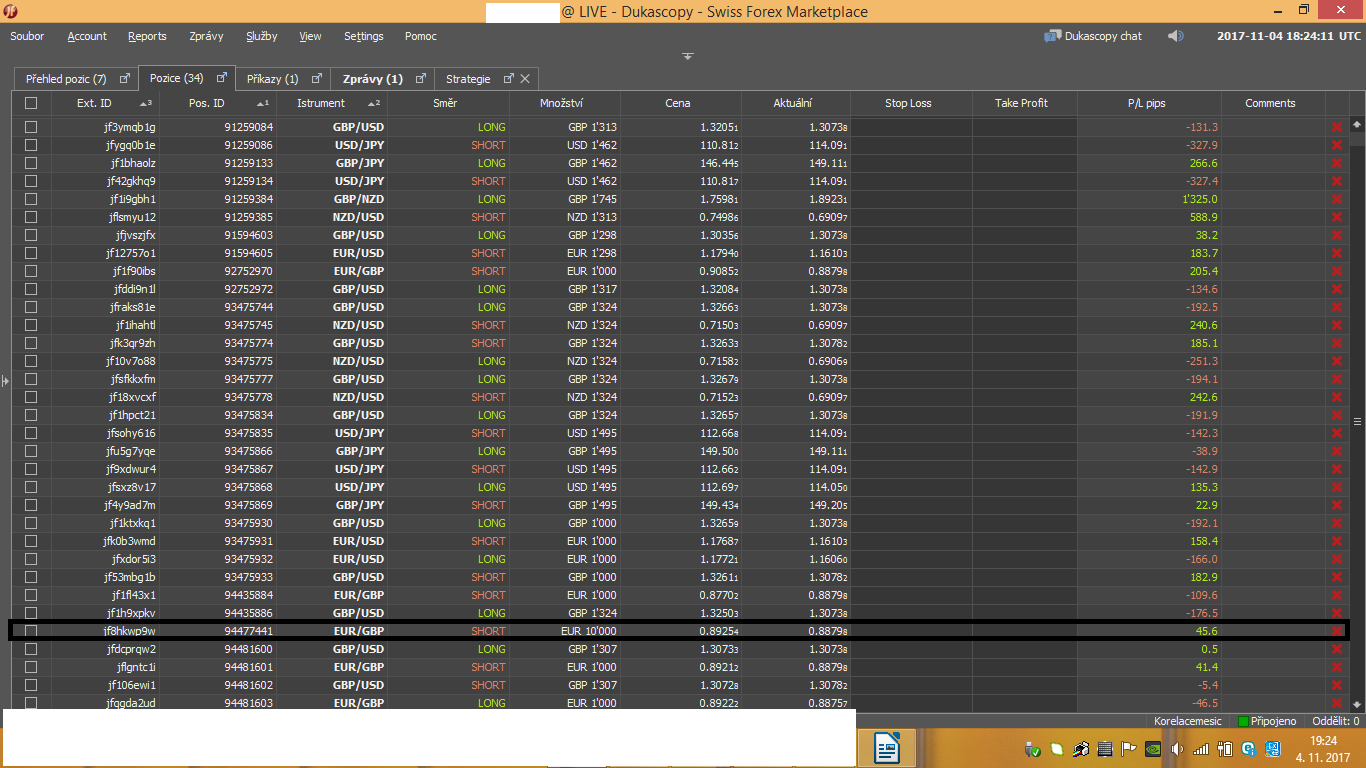Close position jfk3qr9zh with red X
This screenshot has width=1366, height=768.
pos(1337,343)
